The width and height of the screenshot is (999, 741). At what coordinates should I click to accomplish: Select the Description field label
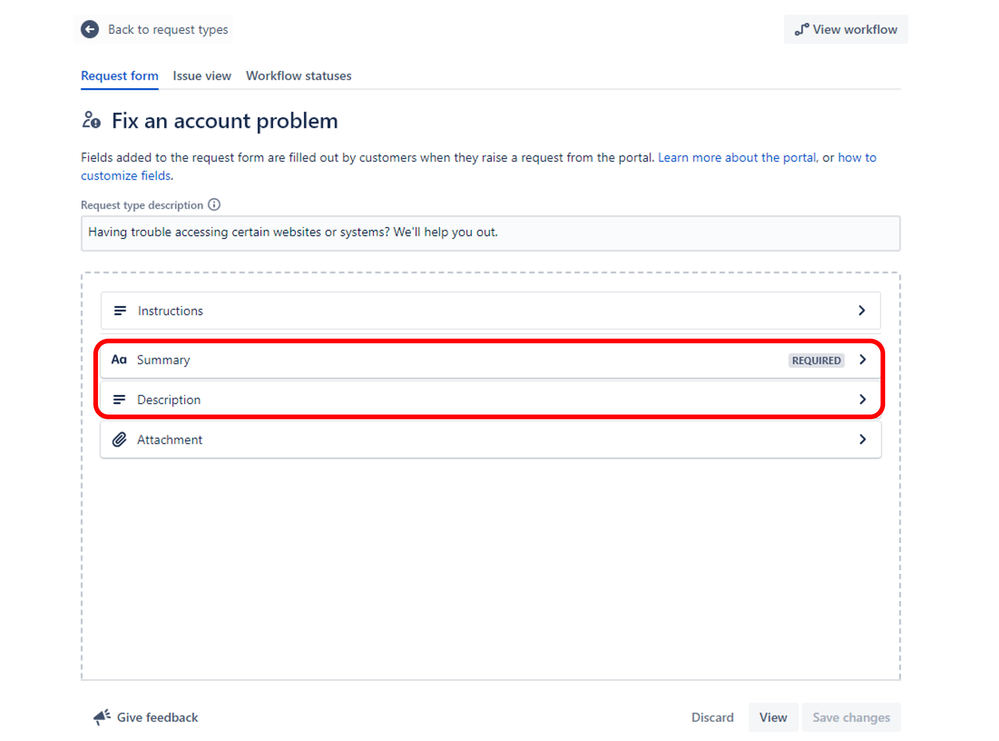tap(169, 399)
